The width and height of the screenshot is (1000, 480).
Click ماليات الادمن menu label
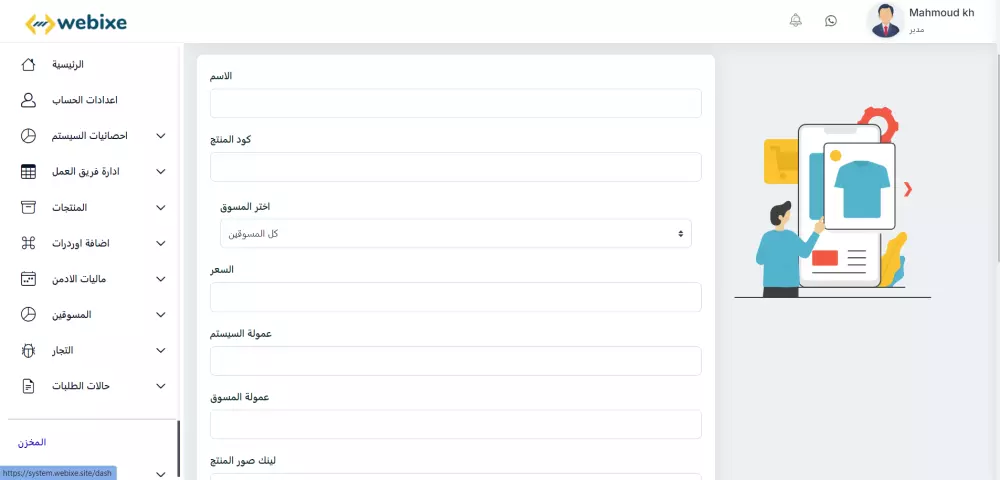(x=80, y=279)
